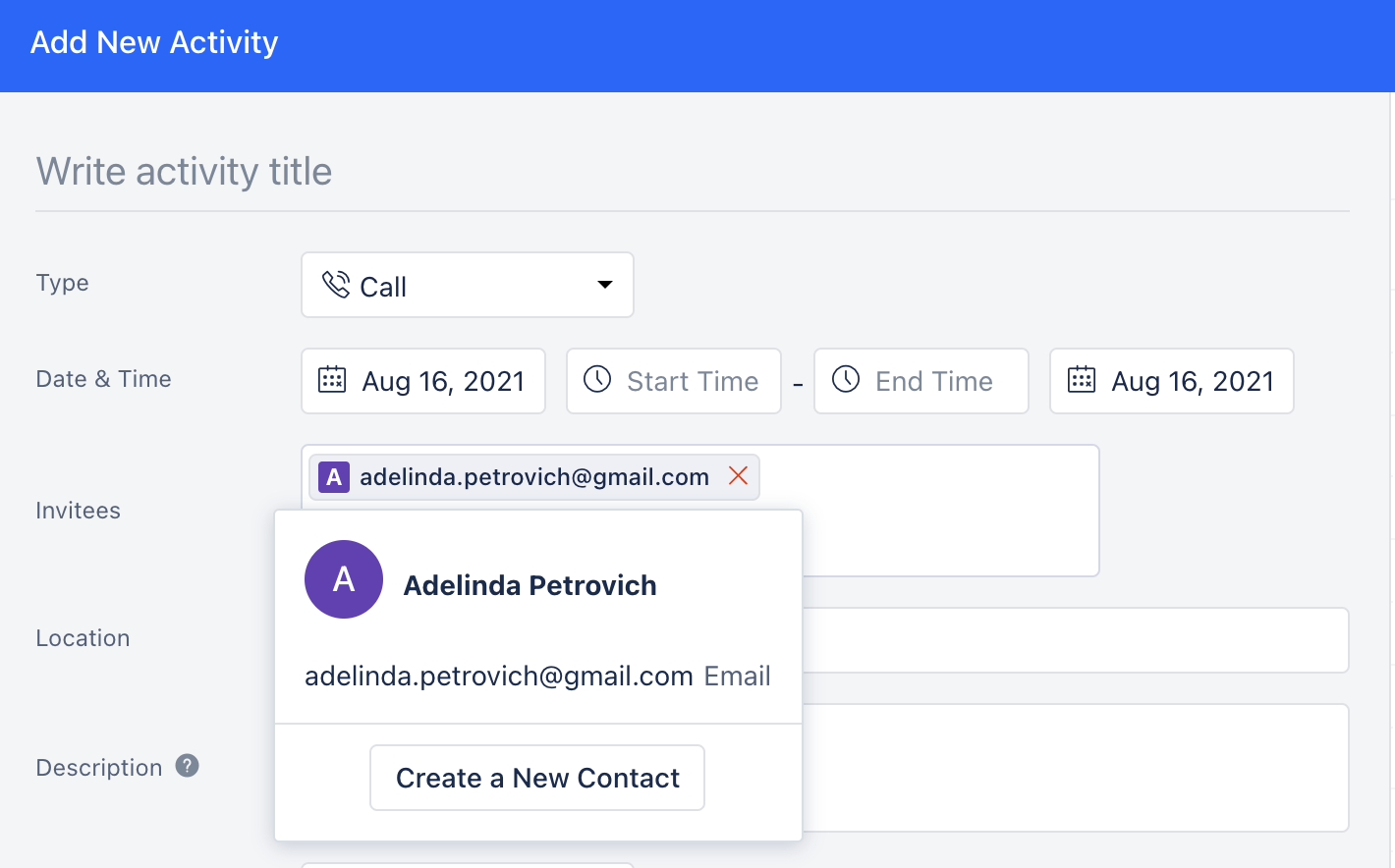Open the end date Aug 16, 2021 picker
Viewport: 1395px width, 868px height.
[1172, 381]
